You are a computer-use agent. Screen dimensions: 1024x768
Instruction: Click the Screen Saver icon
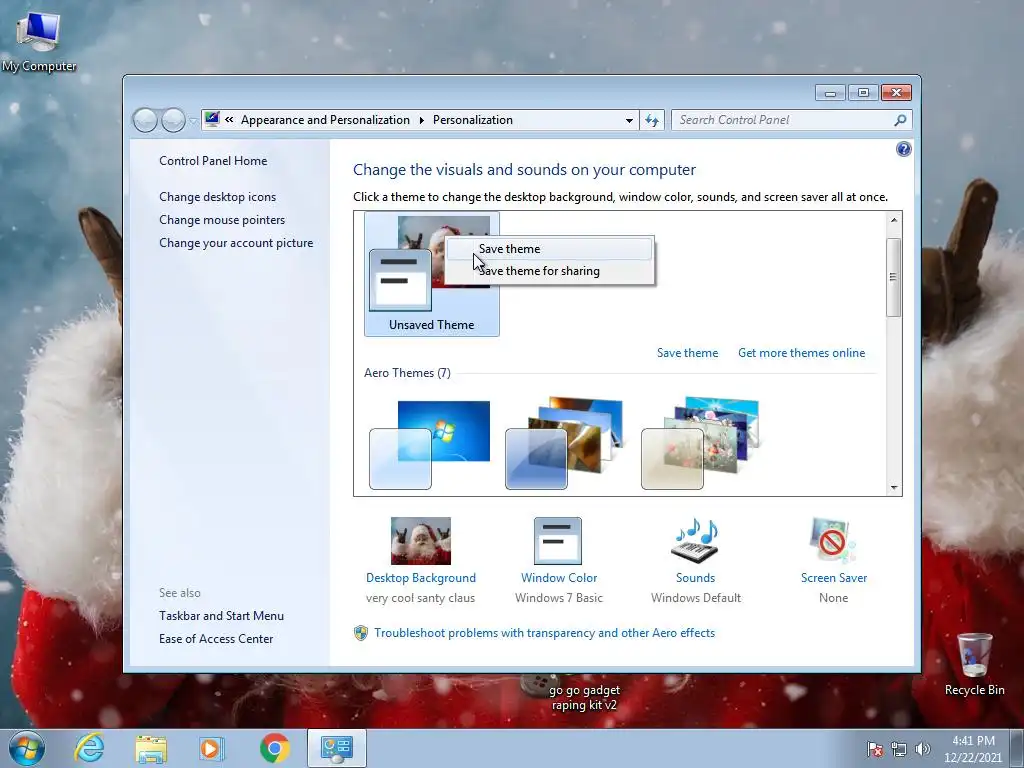point(832,541)
